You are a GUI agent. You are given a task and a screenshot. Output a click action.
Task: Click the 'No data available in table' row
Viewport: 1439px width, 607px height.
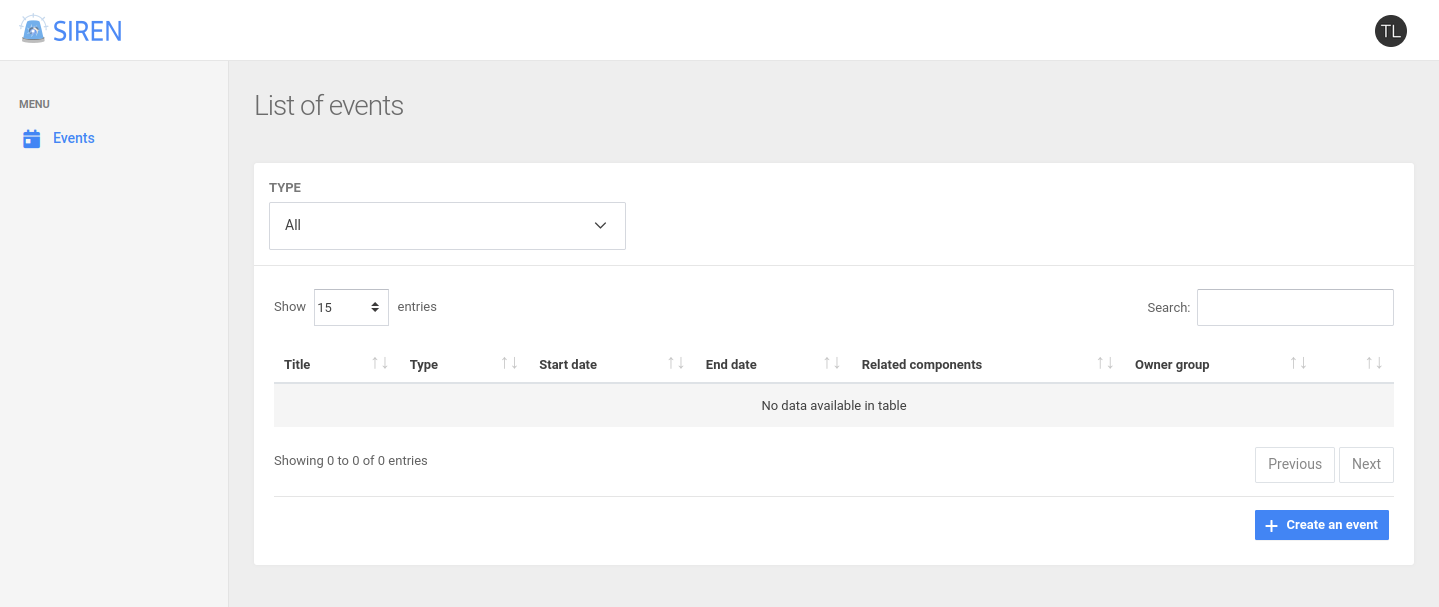833,406
